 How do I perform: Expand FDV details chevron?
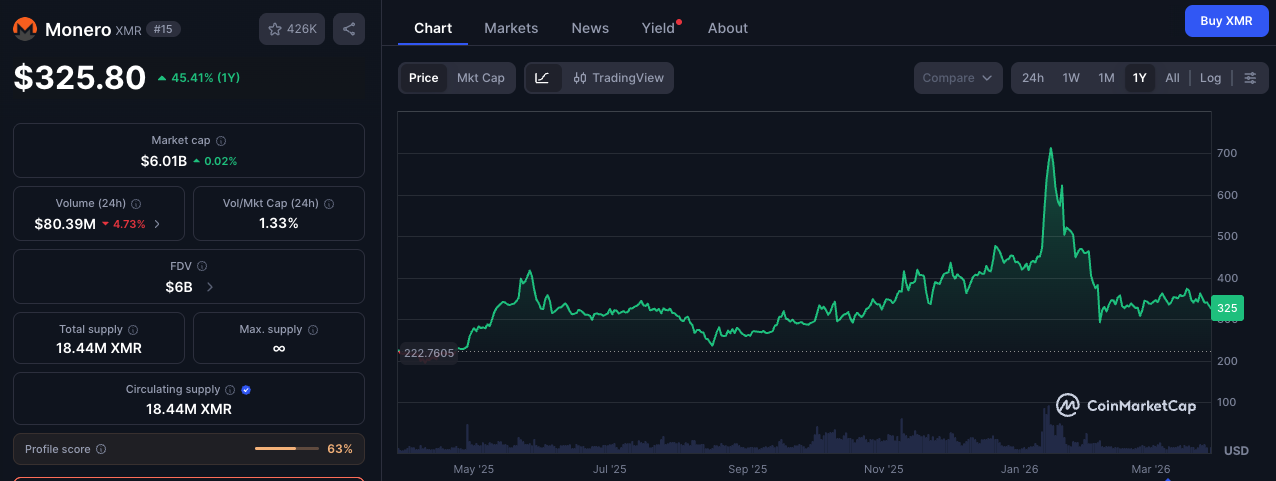(x=209, y=287)
